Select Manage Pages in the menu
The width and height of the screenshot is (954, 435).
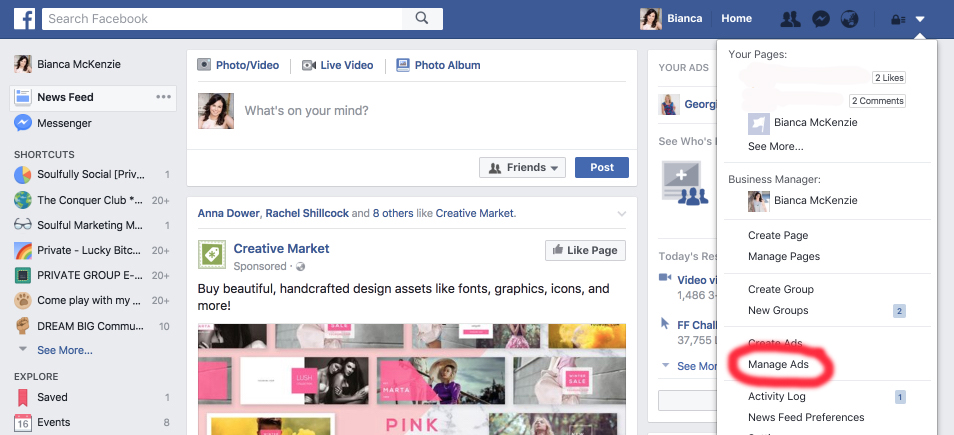click(x=784, y=257)
